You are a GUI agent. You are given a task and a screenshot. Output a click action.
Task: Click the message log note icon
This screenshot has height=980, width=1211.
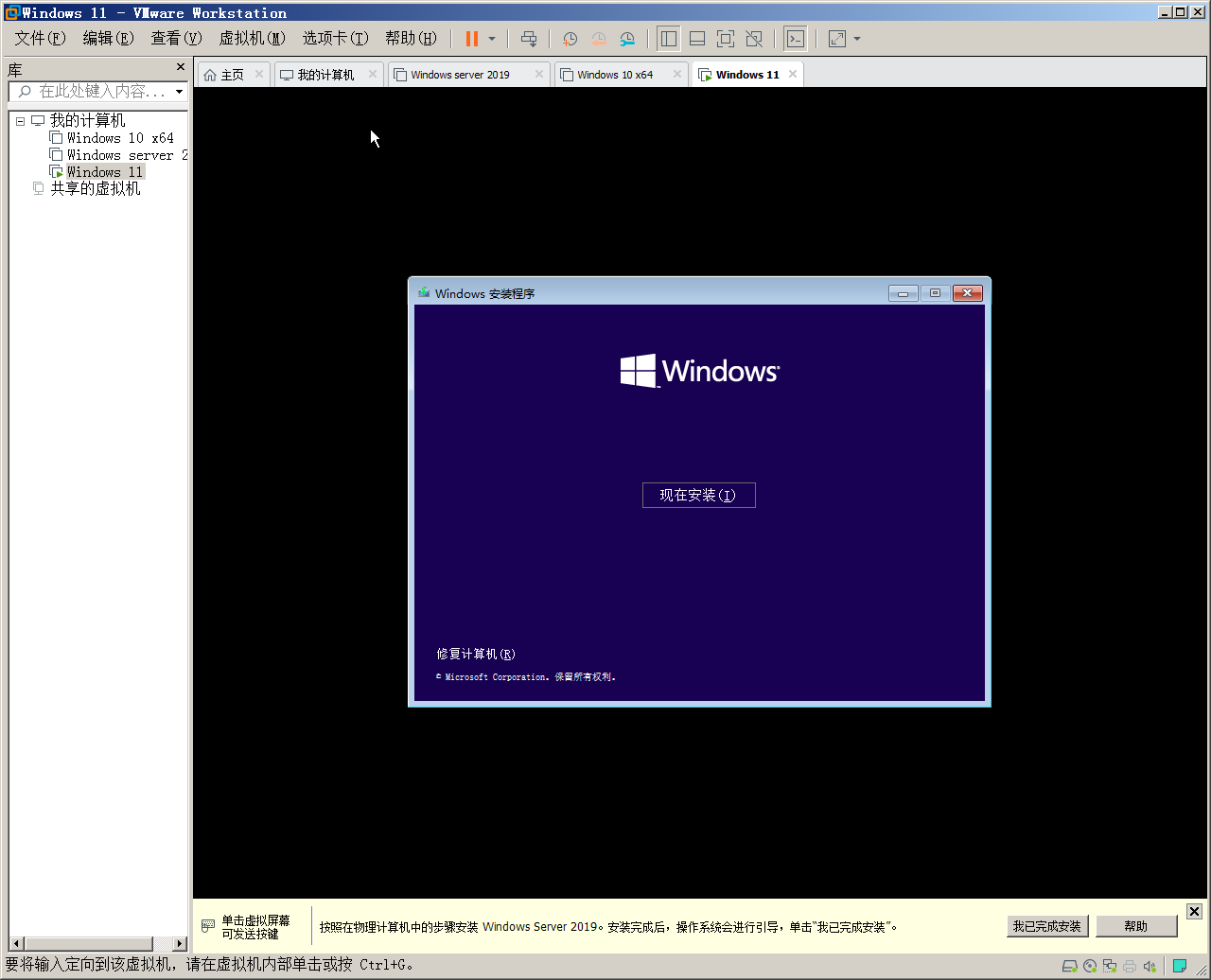tap(1180, 966)
